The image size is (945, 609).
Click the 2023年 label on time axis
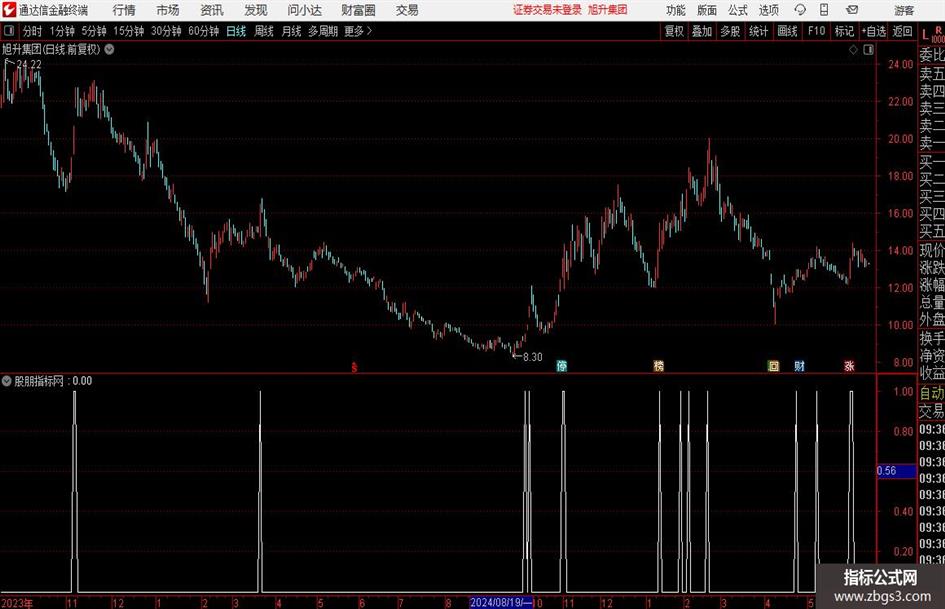click(17, 603)
